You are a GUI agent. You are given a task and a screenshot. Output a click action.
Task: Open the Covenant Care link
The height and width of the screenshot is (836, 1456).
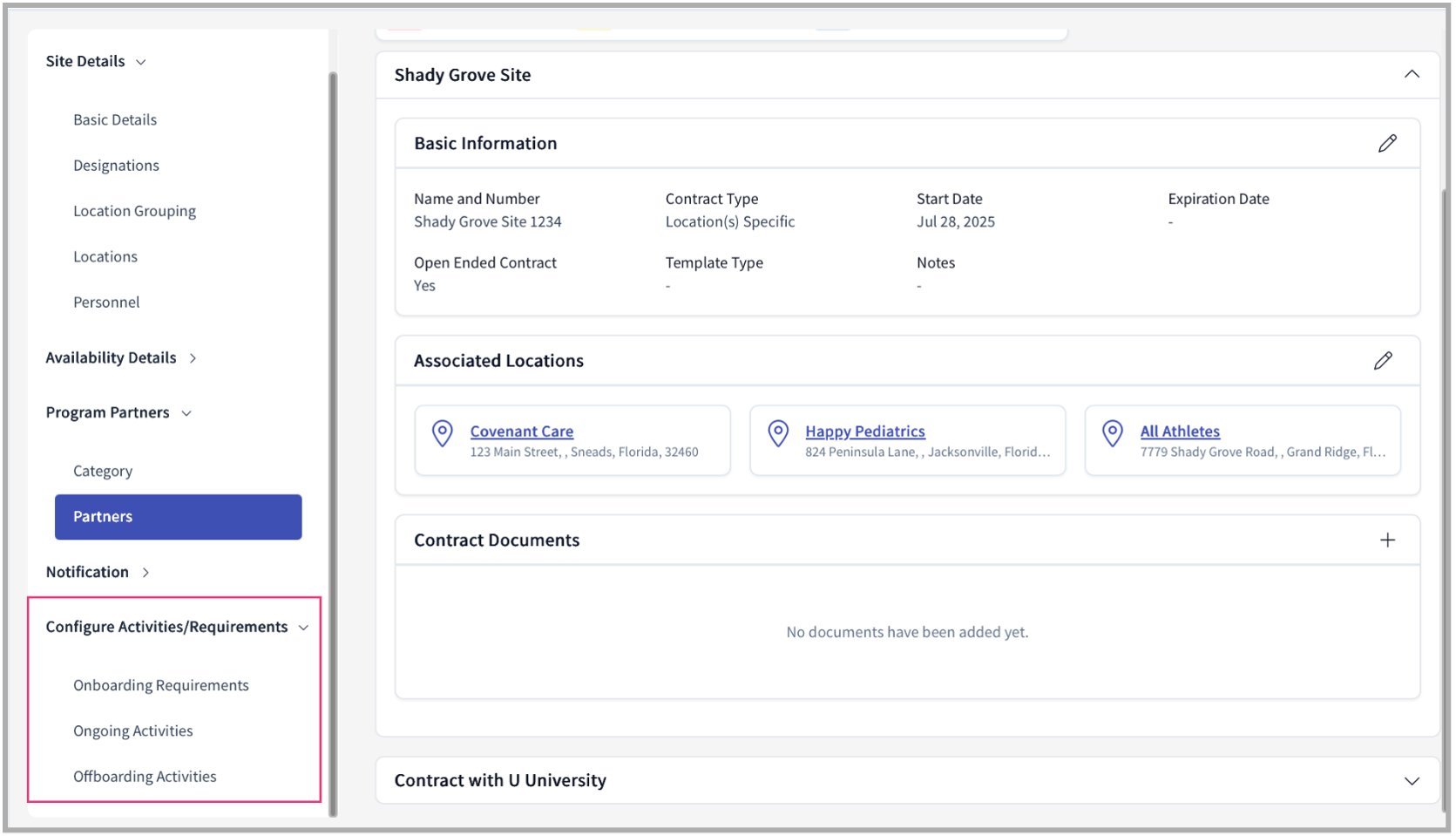521,431
